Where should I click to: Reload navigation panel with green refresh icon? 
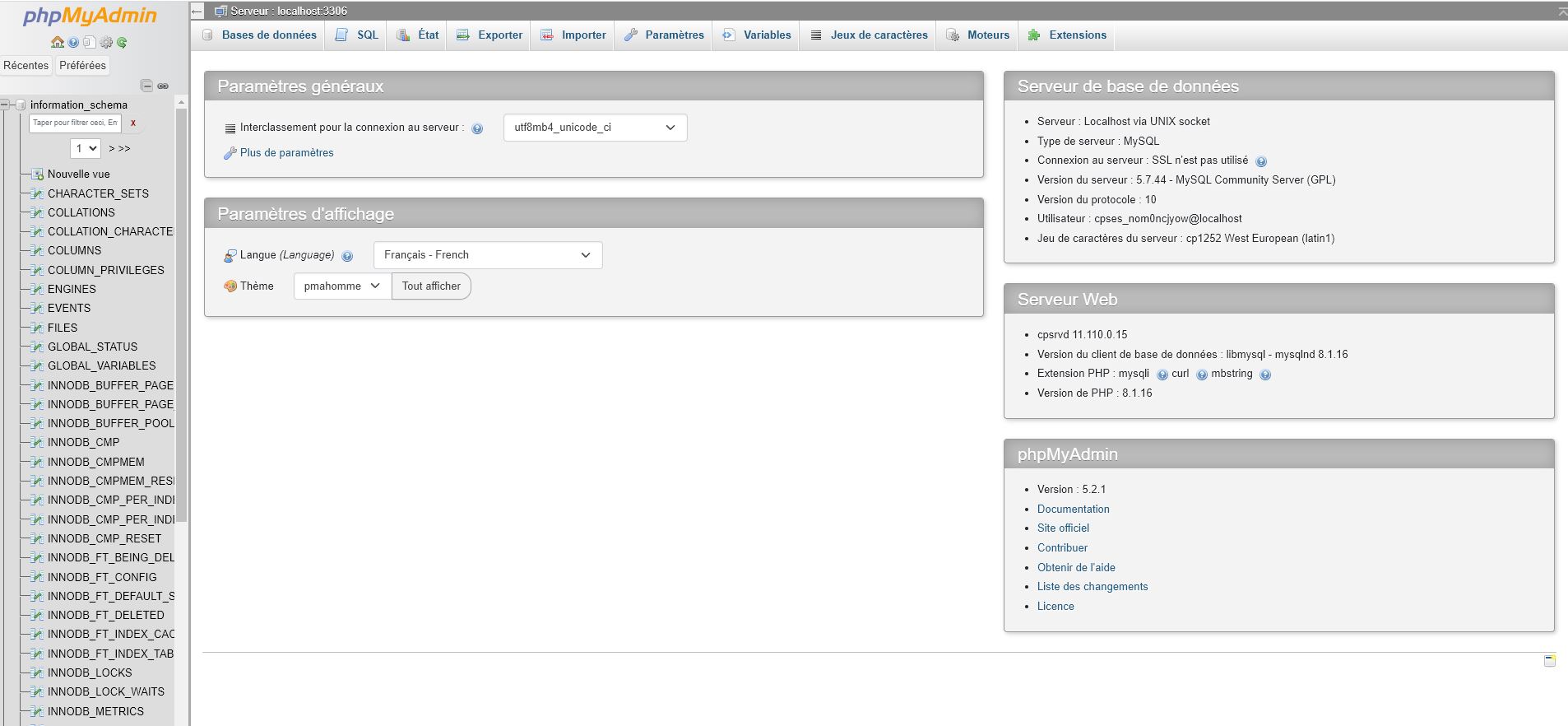coord(122,42)
